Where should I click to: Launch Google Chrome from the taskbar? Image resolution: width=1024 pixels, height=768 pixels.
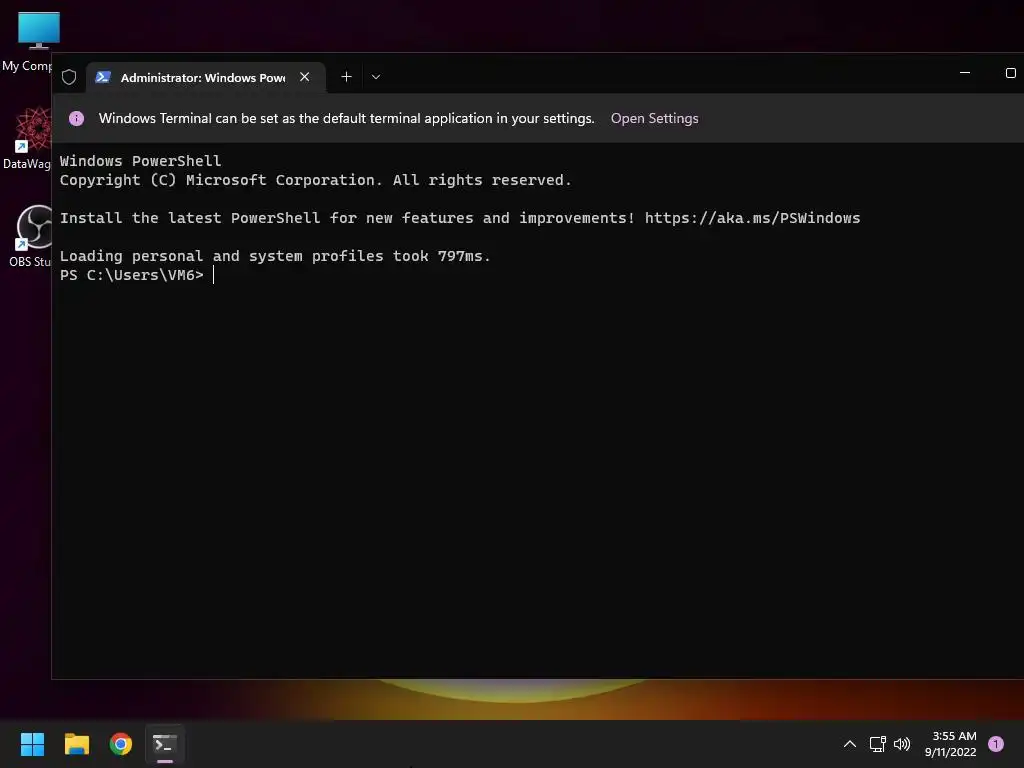pos(121,744)
